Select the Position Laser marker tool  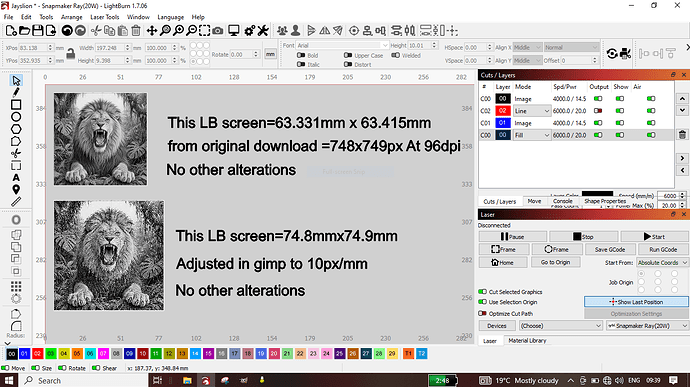tap(16, 190)
